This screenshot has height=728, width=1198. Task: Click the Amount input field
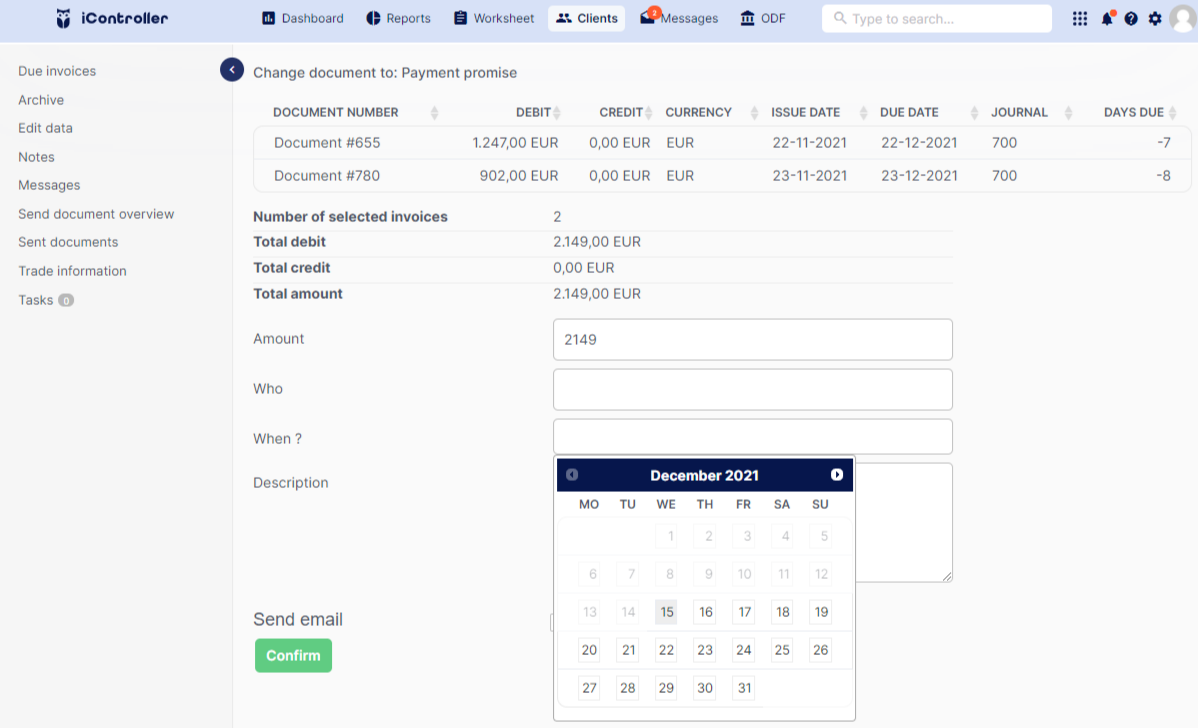[x=753, y=339]
